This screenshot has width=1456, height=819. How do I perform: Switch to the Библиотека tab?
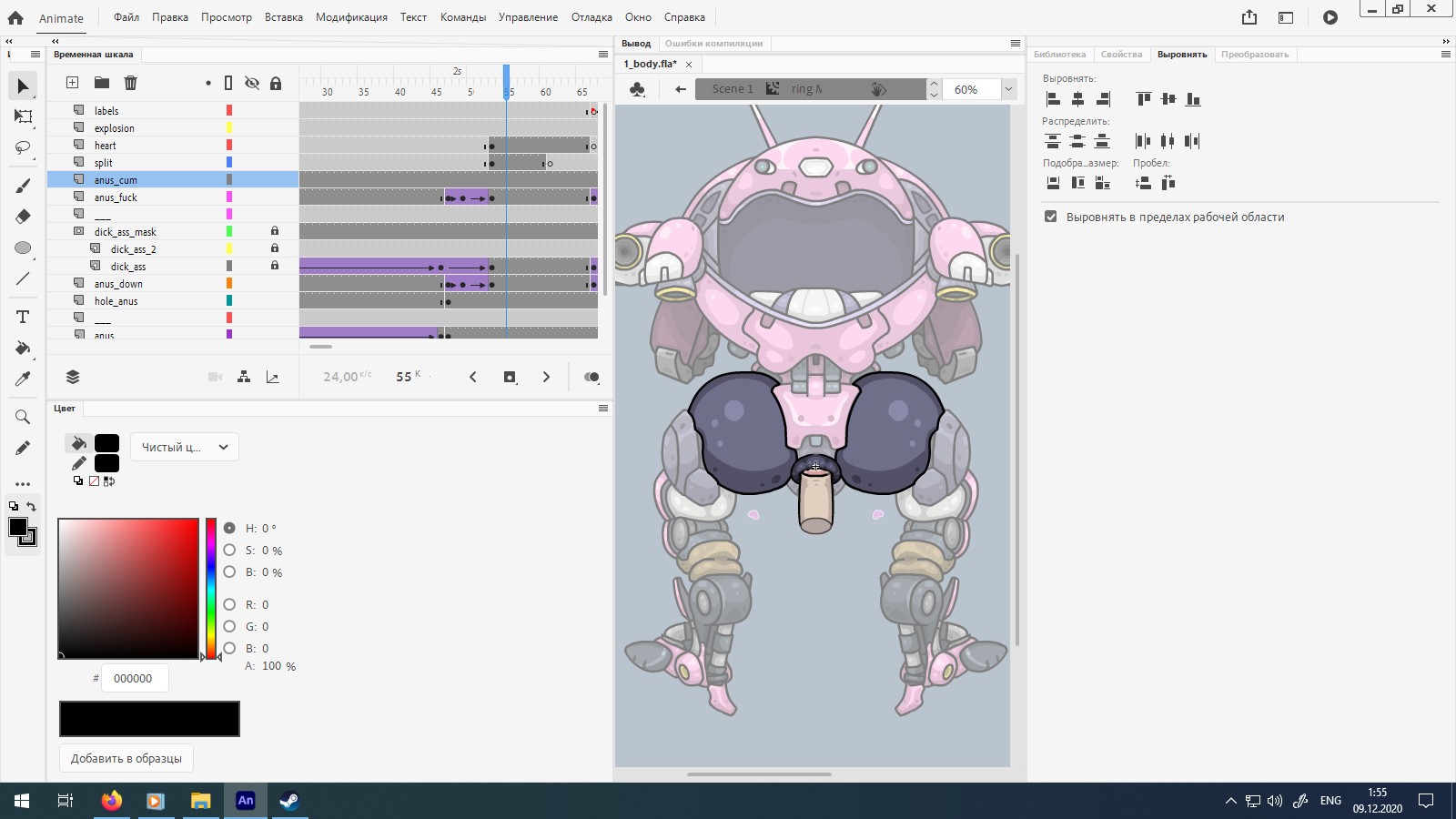pos(1060,55)
